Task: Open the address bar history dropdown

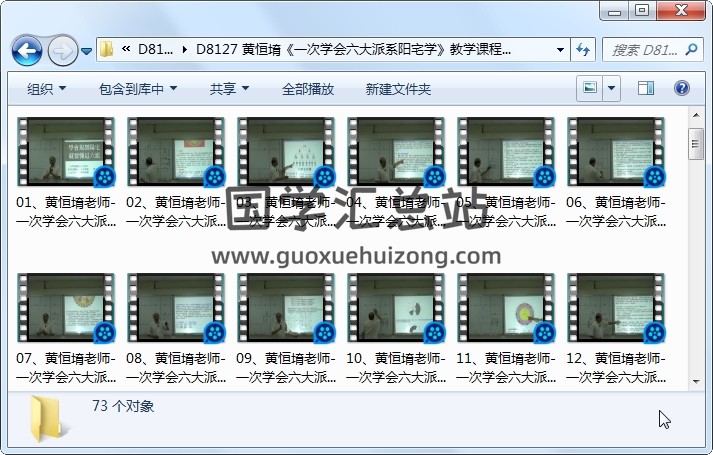Action: (560, 50)
